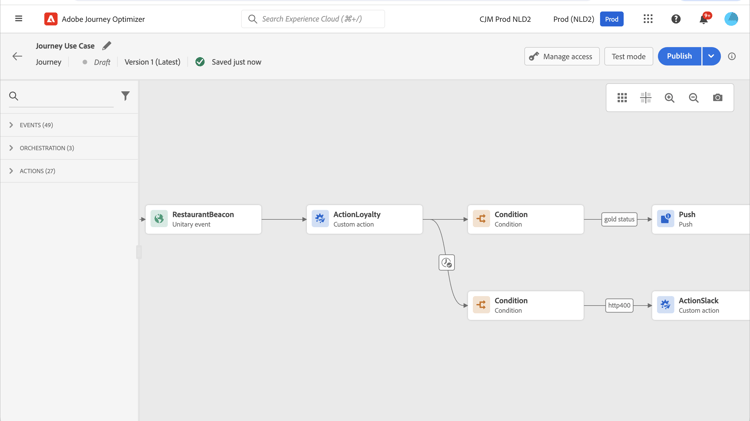Viewport: 750px width, 421px height.
Task: Open the Publish dropdown arrow
Action: click(x=711, y=56)
